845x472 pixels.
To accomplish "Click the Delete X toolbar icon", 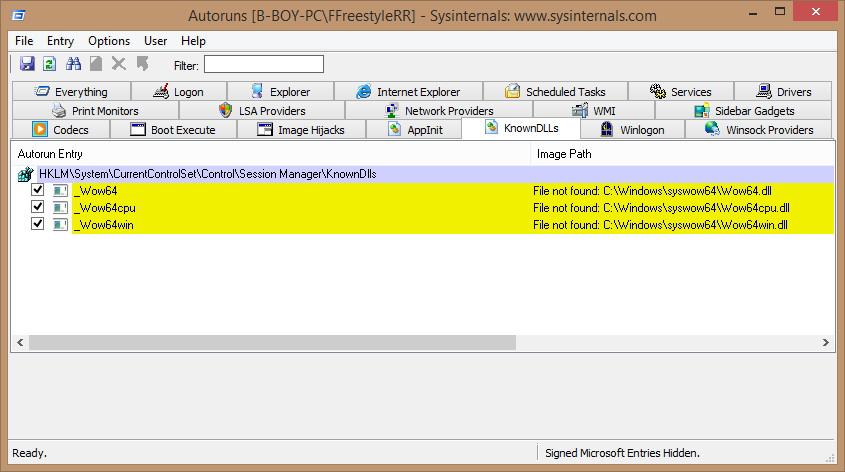I will 119,64.
